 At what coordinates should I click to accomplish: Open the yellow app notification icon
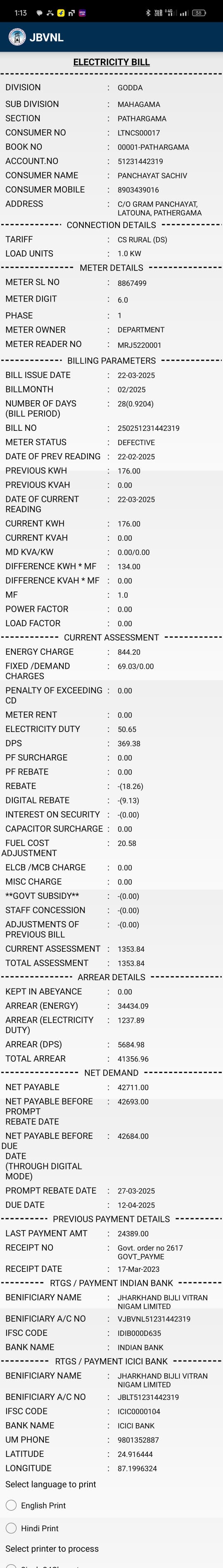click(61, 13)
